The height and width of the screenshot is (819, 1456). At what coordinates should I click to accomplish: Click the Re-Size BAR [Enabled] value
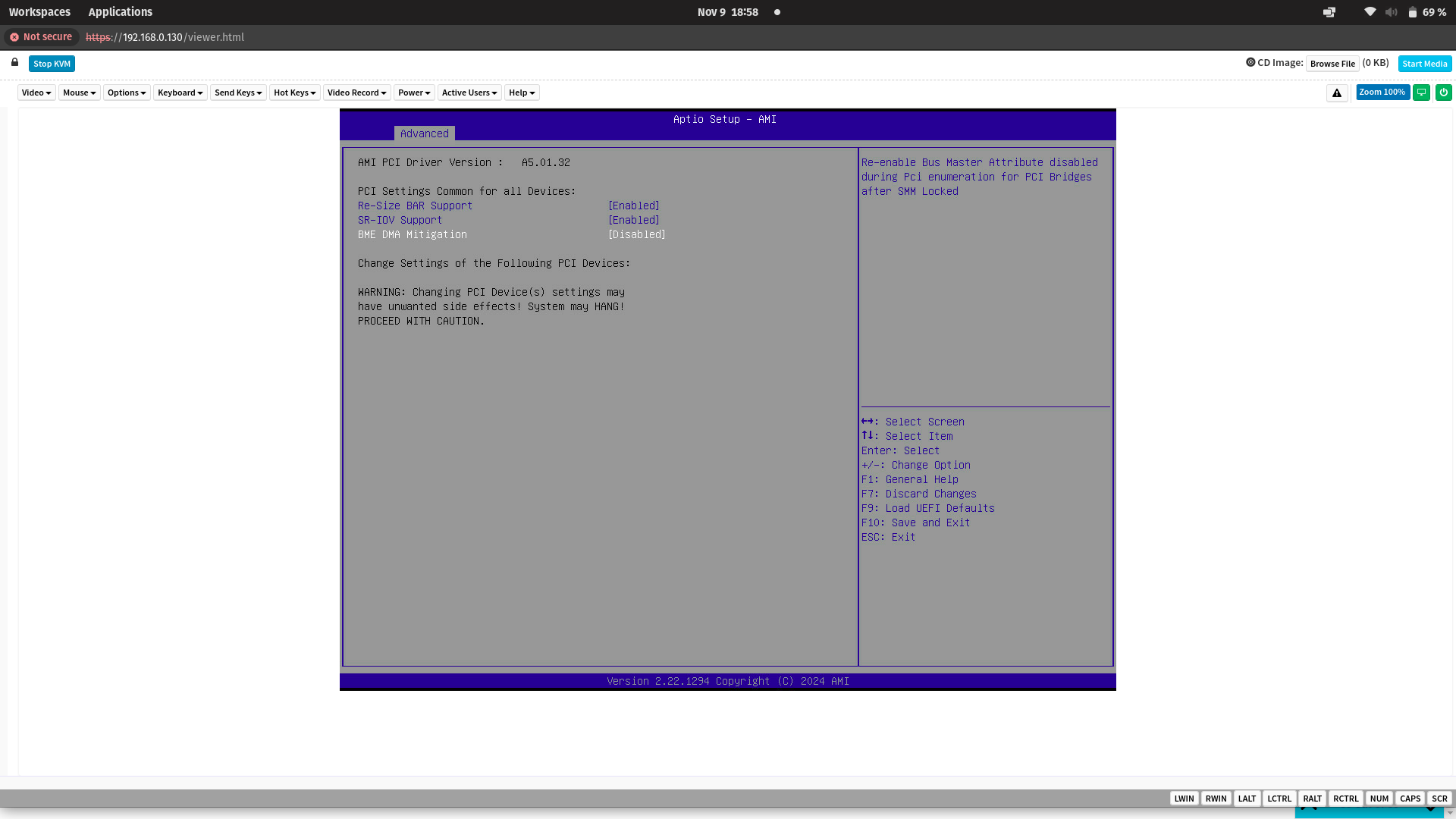(634, 206)
